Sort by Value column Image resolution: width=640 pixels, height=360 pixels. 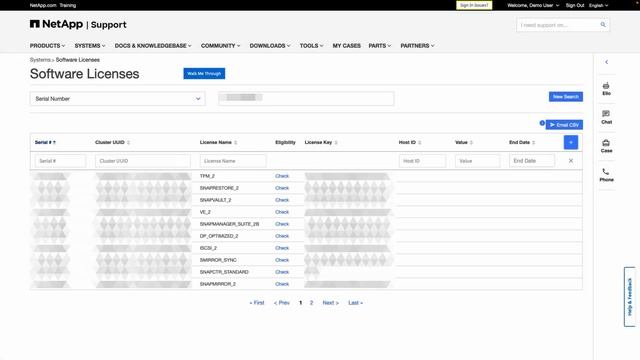point(464,142)
